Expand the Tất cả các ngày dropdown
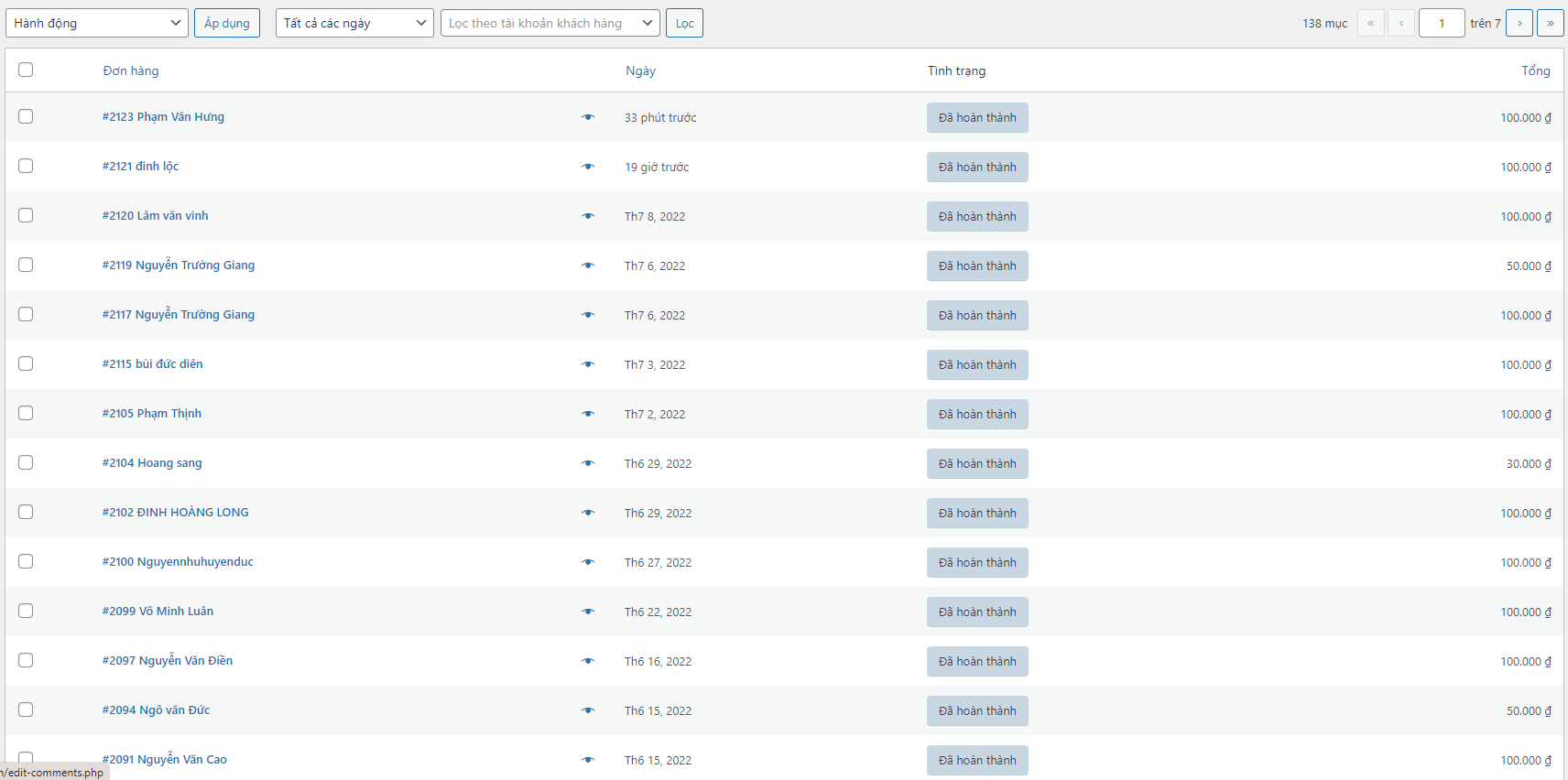 point(354,23)
